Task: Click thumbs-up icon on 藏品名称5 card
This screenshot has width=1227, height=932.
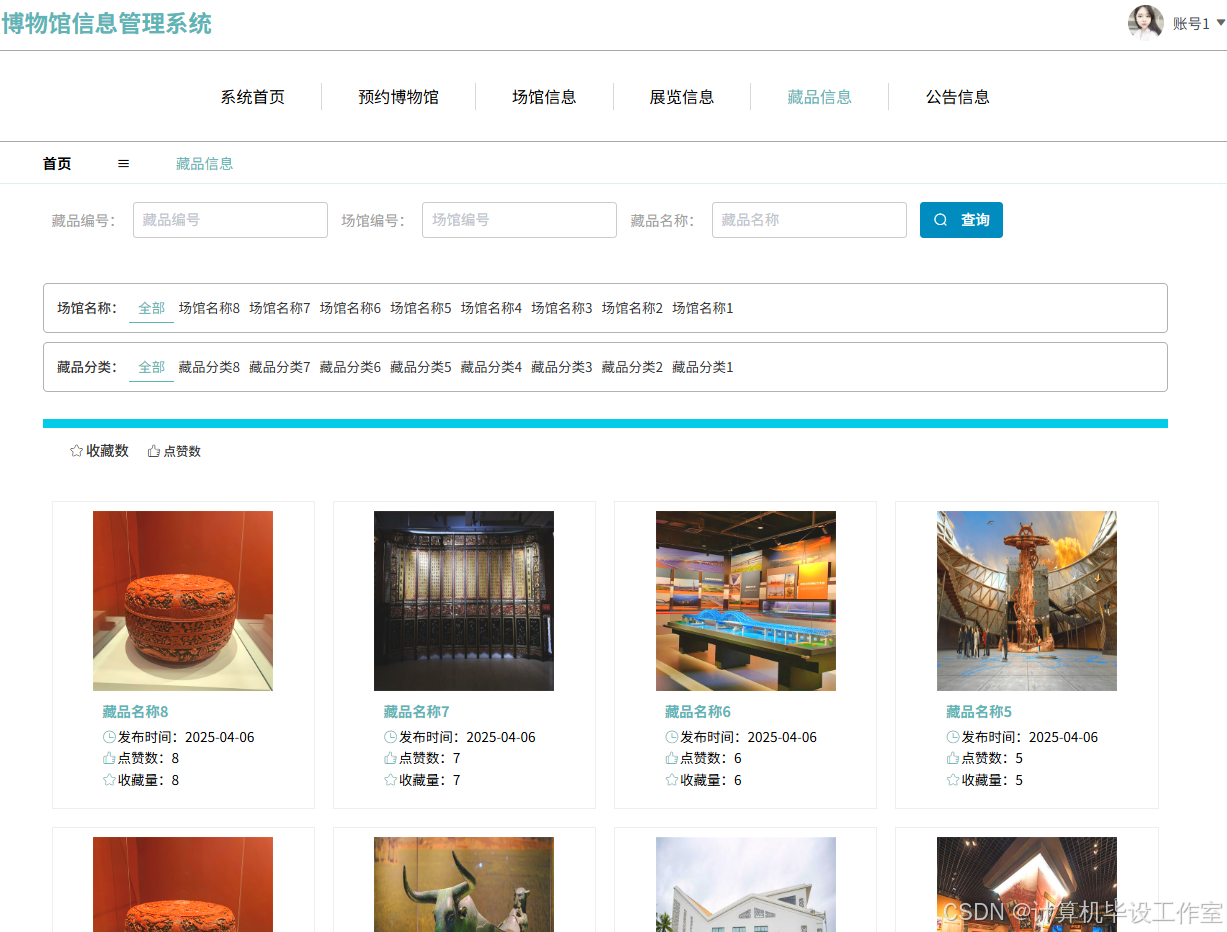Action: point(953,758)
